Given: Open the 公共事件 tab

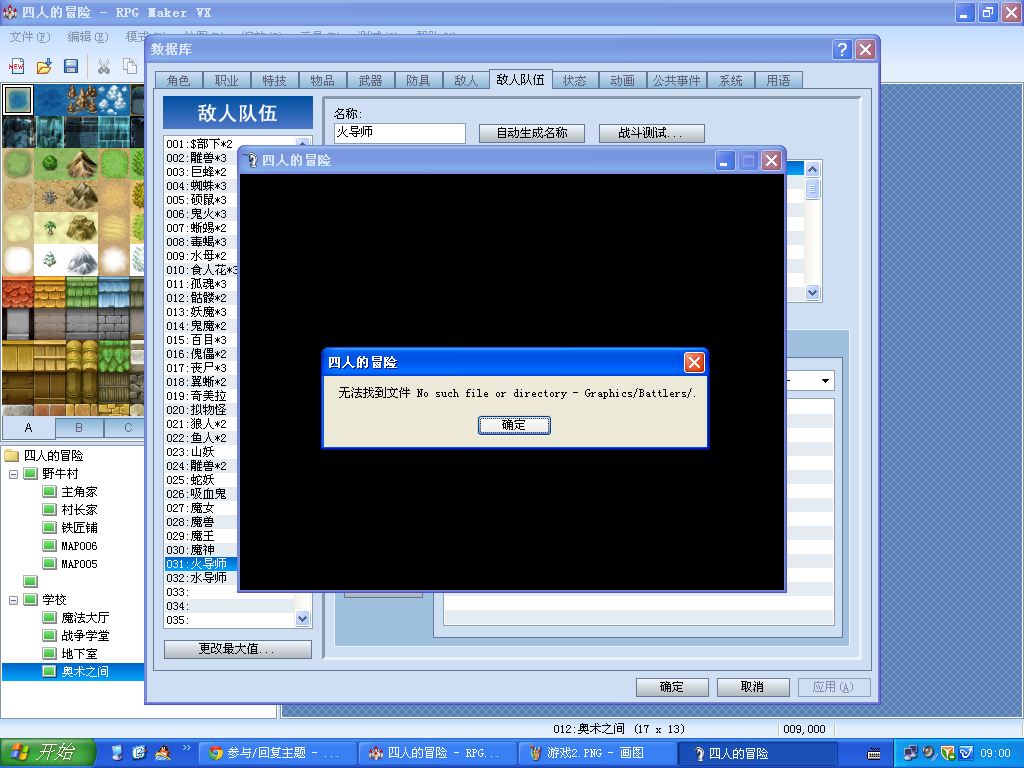Looking at the screenshot, I should (677, 80).
